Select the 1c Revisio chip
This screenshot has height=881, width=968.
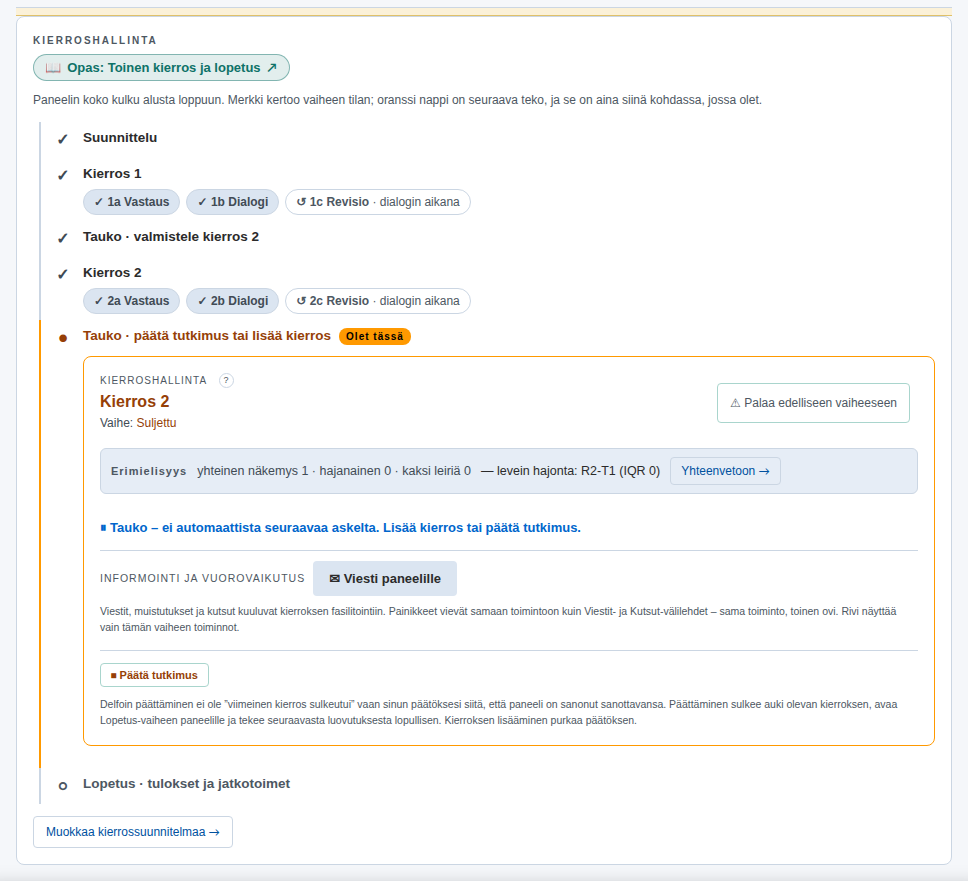click(378, 202)
